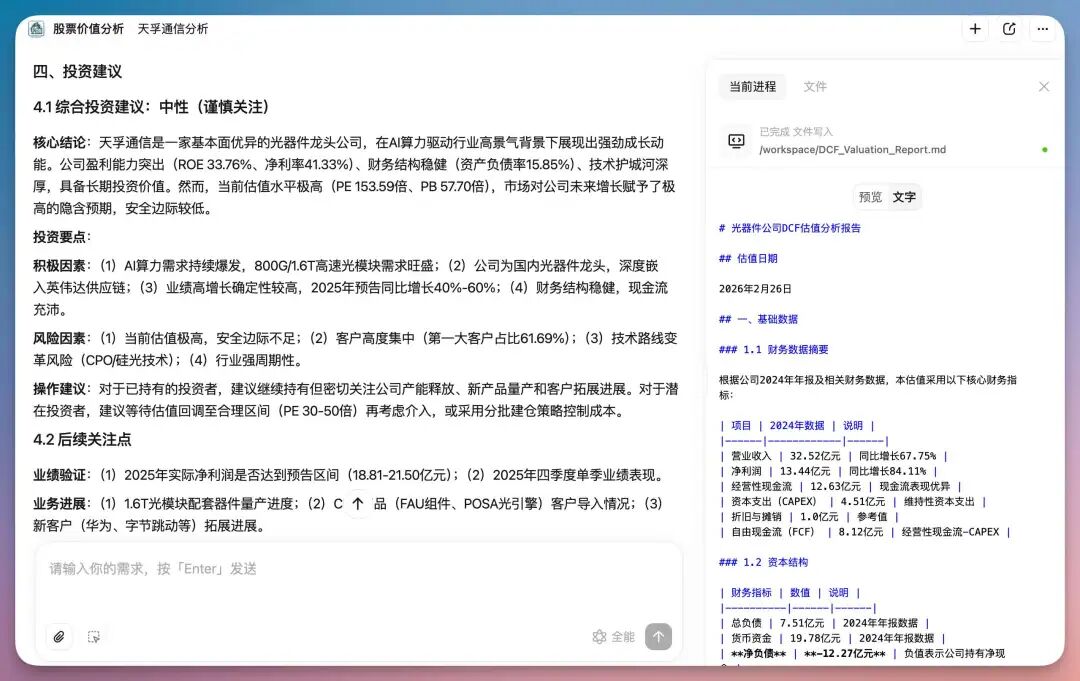Viewport: 1080px width, 681px height.
Task: Switch to the 文件 tab
Action: tap(815, 86)
